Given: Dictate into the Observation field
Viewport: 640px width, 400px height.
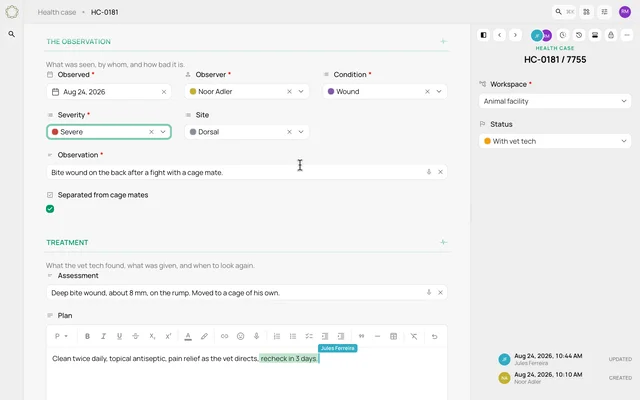Looking at the screenshot, I should (x=429, y=172).
